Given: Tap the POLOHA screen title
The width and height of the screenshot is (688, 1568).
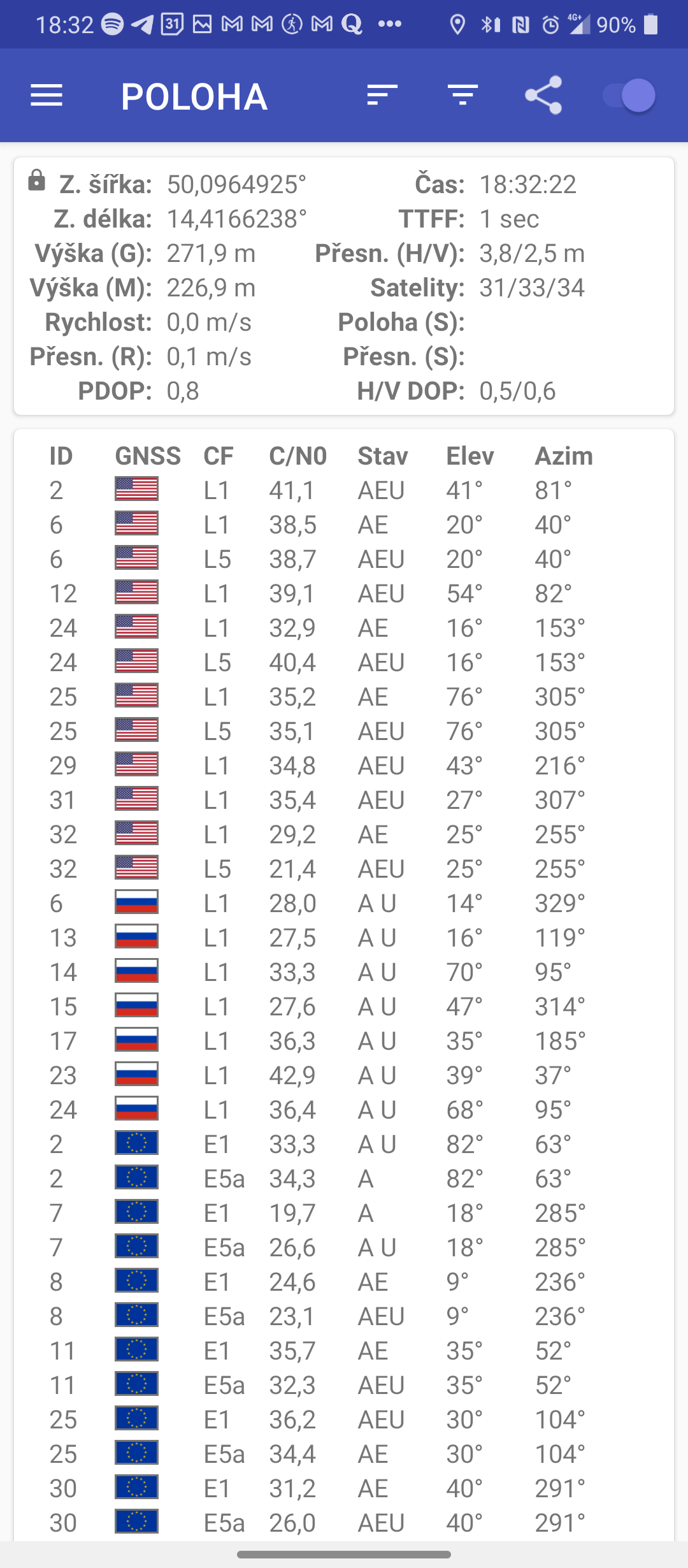Looking at the screenshot, I should tap(194, 96).
